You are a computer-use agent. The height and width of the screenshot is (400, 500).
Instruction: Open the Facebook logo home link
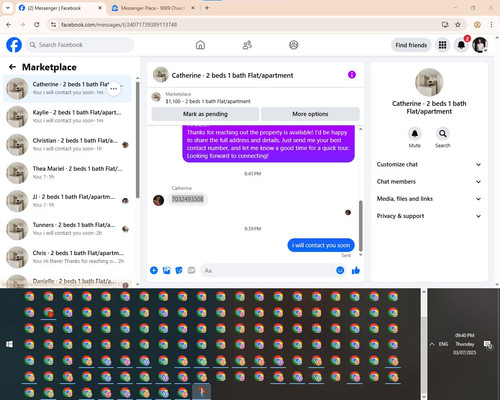14,45
